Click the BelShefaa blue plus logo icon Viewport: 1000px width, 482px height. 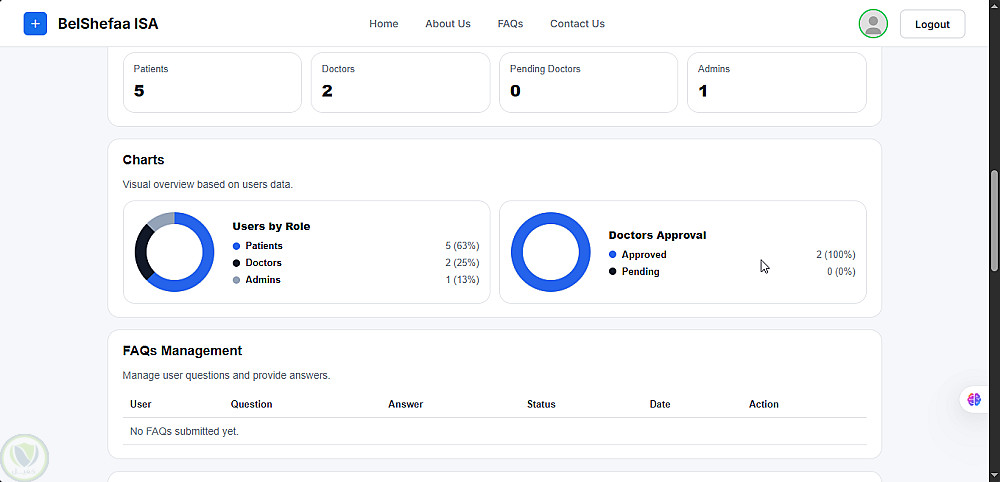pyautogui.click(x=35, y=24)
